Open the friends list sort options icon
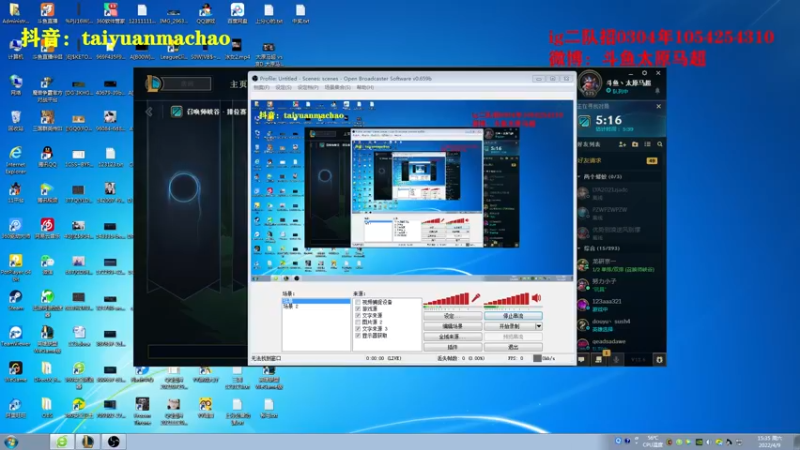Screen dimensions: 800x450 [647, 144]
